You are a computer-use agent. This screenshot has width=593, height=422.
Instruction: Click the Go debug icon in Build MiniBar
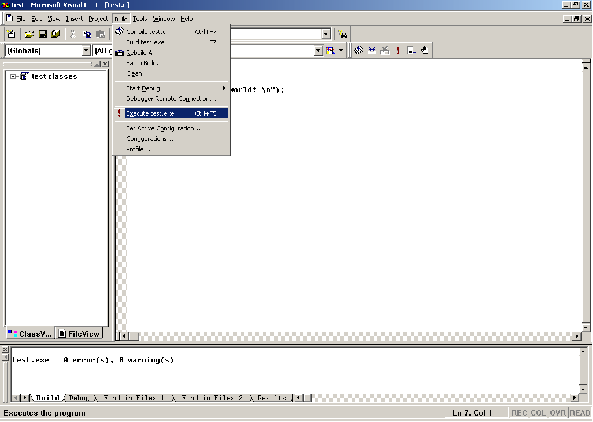pos(411,50)
